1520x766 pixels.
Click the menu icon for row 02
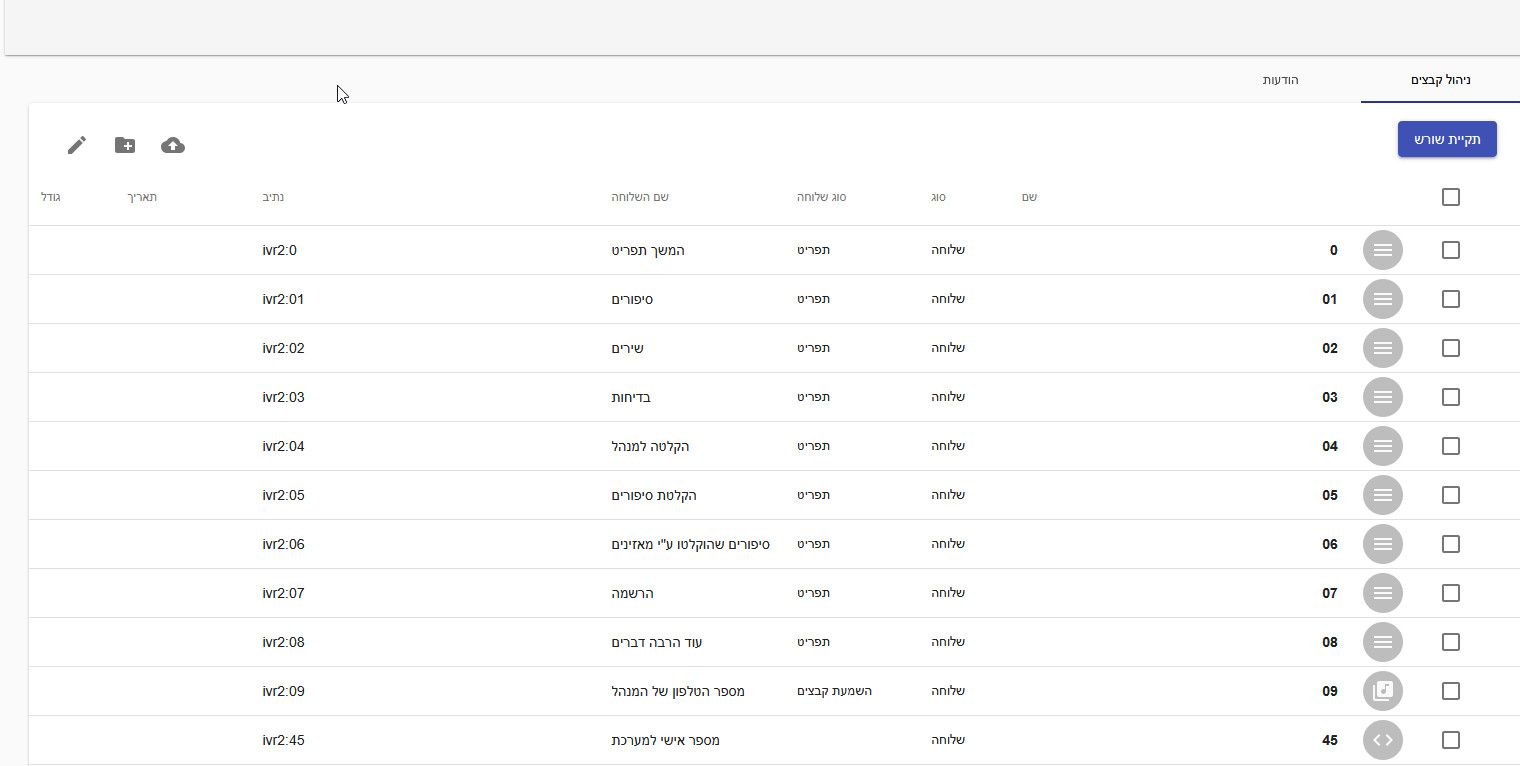tap(1383, 348)
